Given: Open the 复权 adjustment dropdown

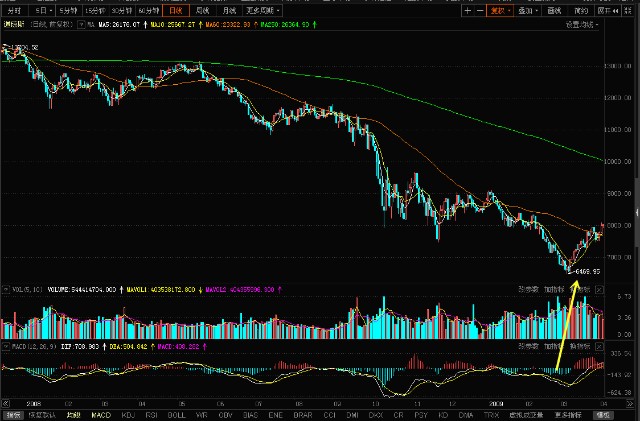Looking at the screenshot, I should pos(500,11).
